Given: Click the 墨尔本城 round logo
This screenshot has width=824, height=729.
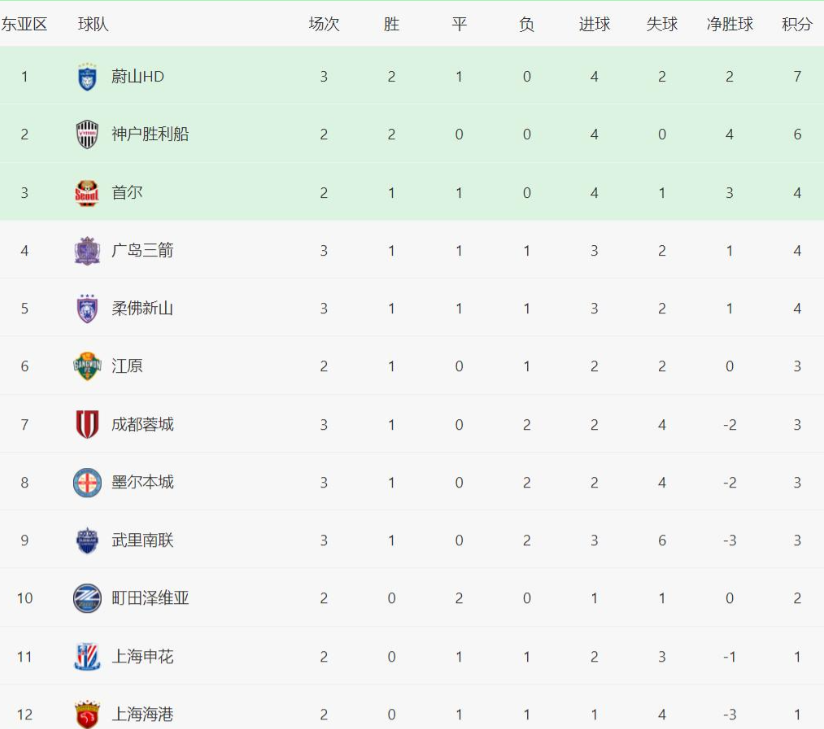Looking at the screenshot, I should (88, 483).
